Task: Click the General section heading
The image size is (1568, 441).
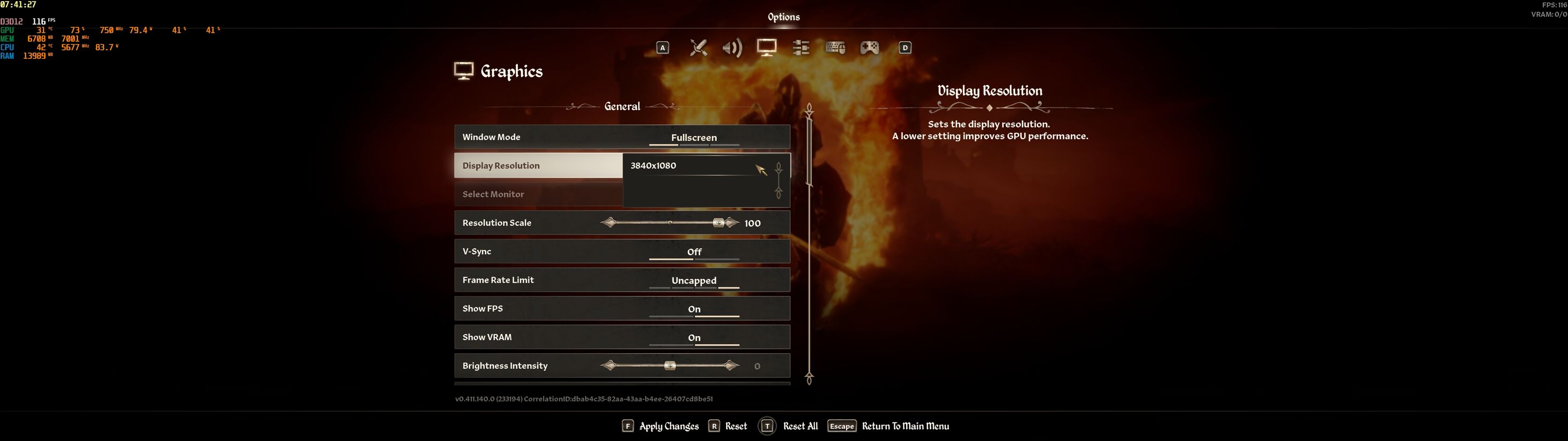Action: pyautogui.click(x=622, y=107)
